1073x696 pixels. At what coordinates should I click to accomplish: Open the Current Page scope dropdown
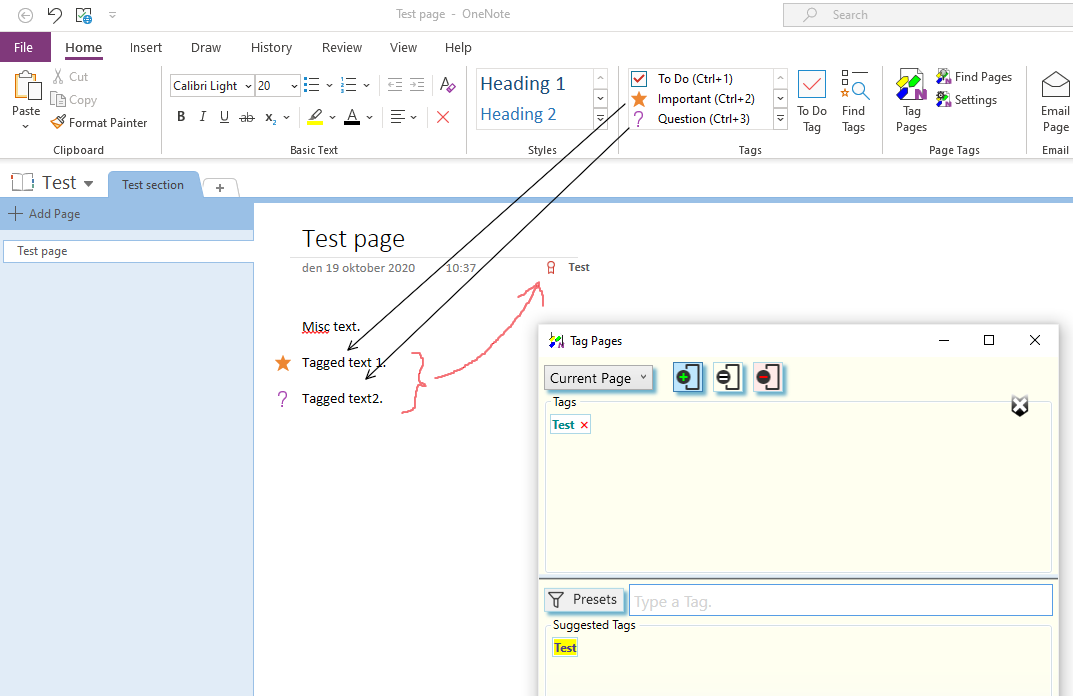pyautogui.click(x=599, y=378)
